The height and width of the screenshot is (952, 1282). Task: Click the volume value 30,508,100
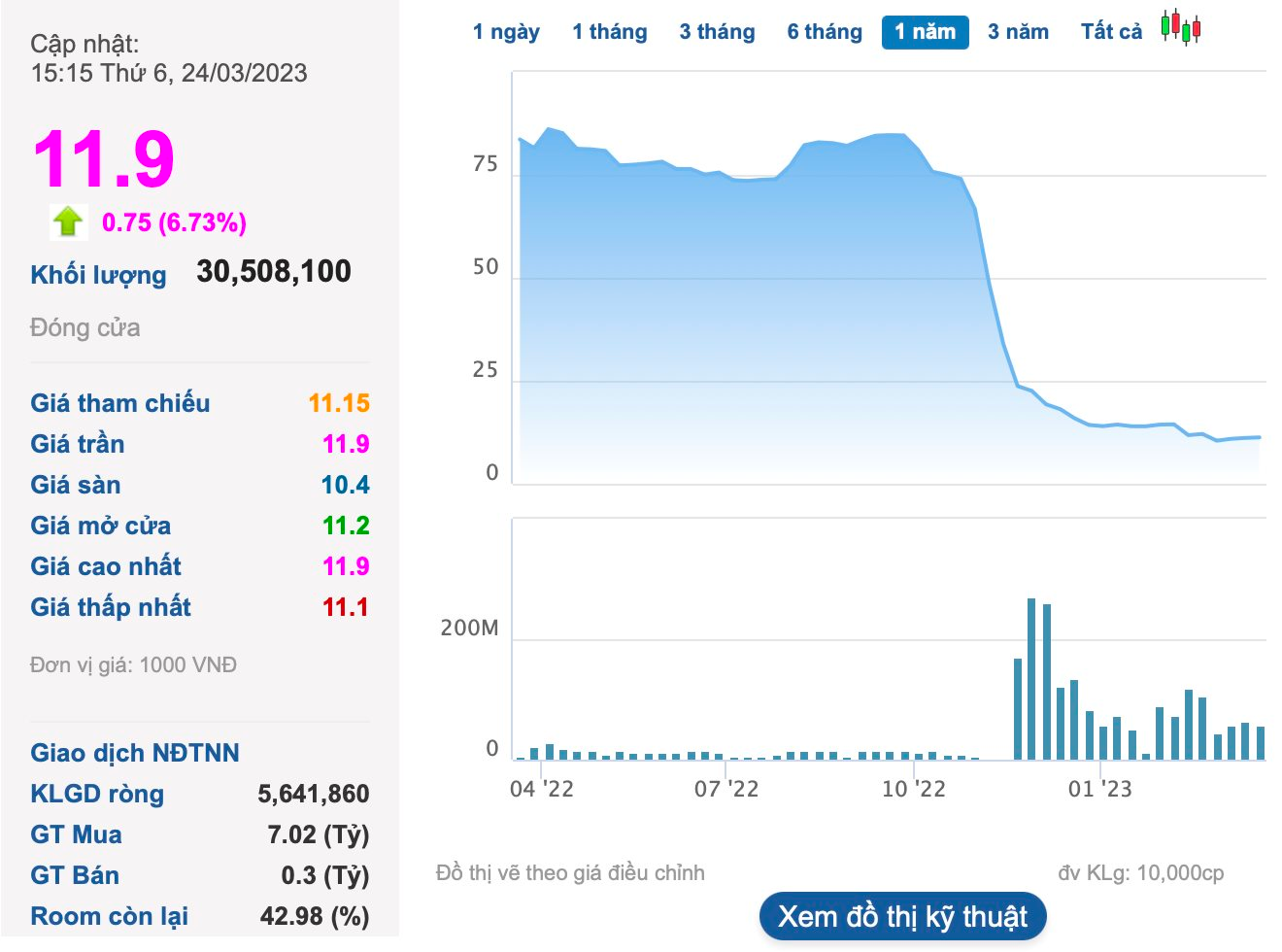pos(274,271)
